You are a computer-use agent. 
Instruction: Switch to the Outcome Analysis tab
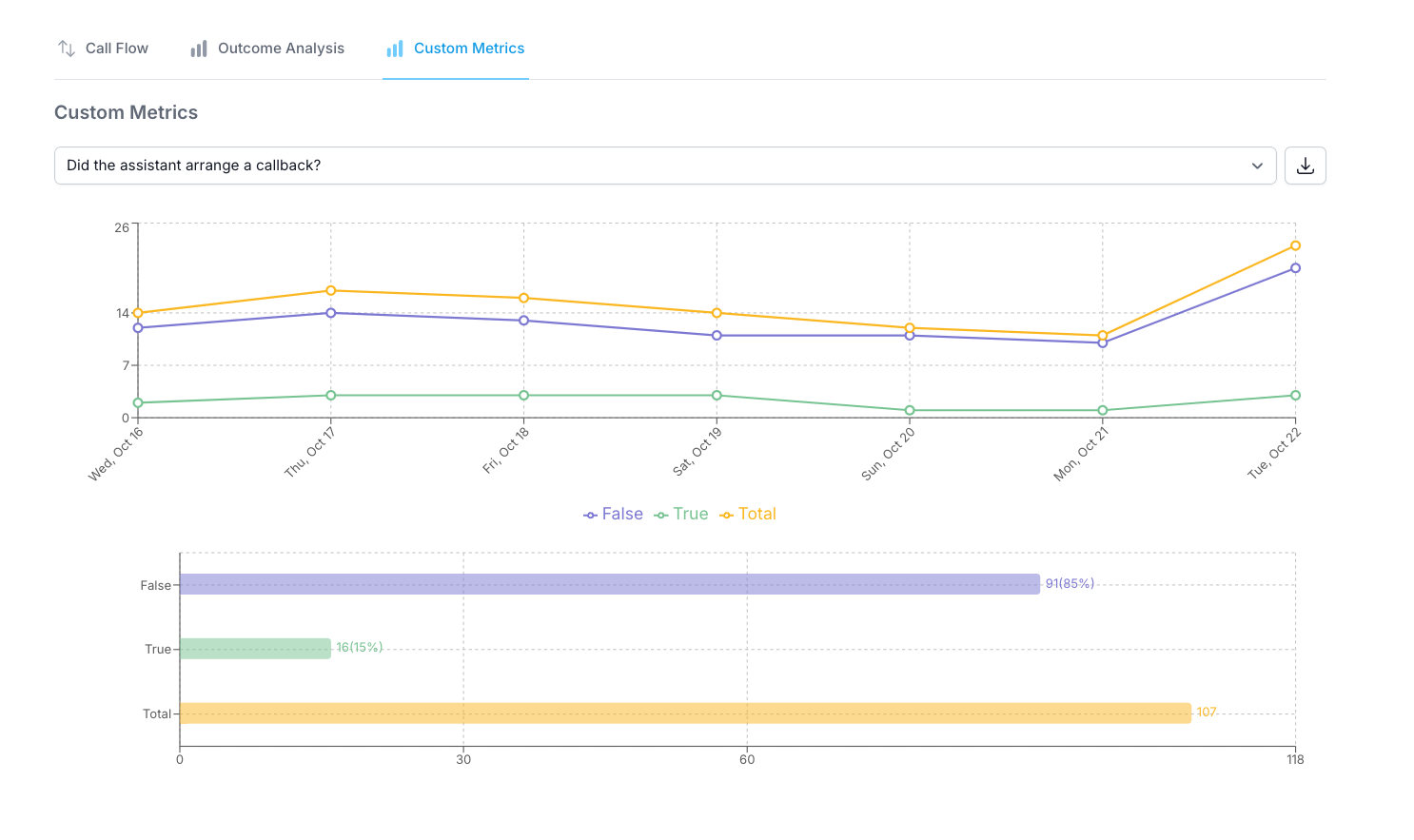pos(267,49)
